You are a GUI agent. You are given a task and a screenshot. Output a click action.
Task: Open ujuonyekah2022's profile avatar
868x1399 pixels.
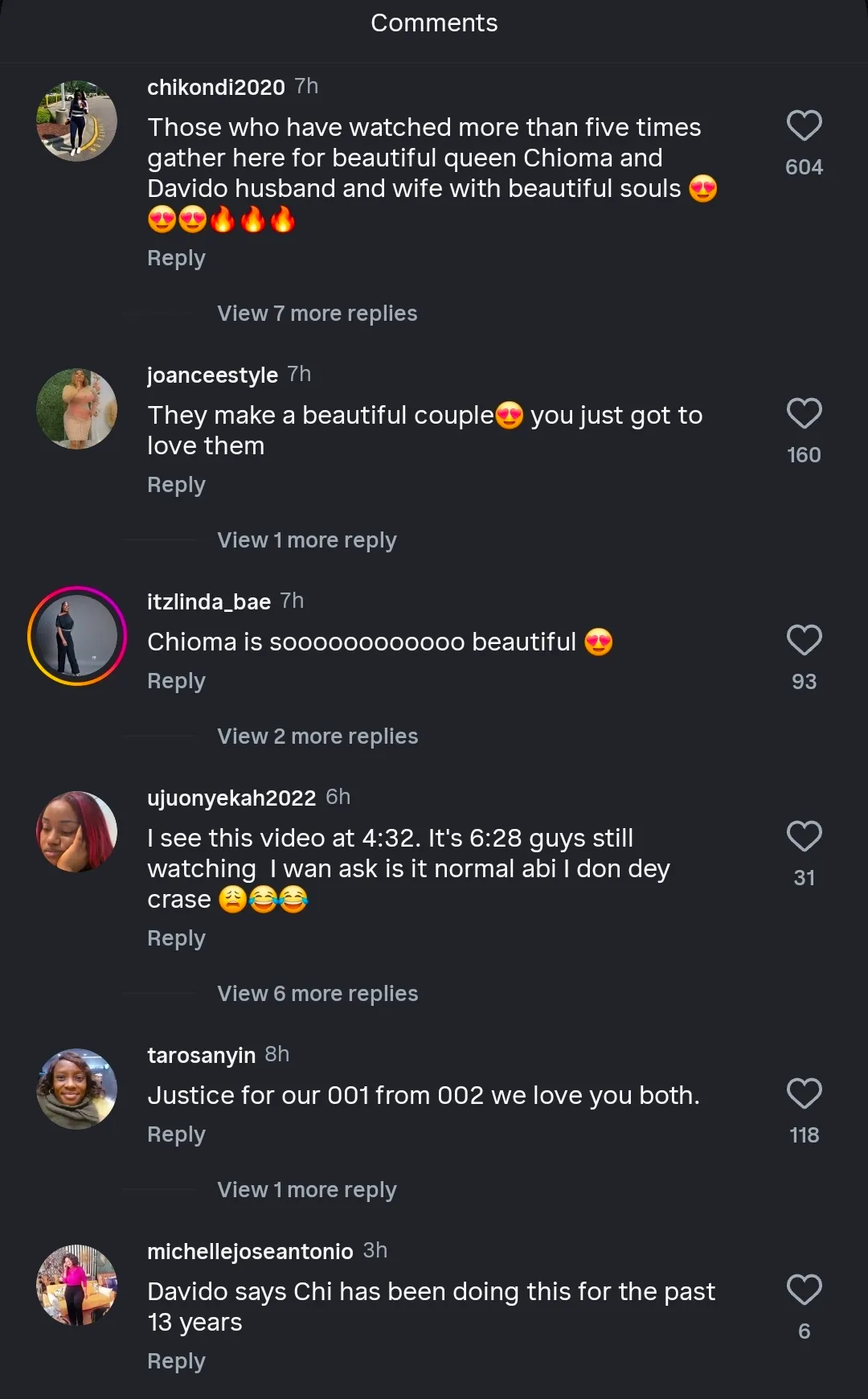click(77, 832)
